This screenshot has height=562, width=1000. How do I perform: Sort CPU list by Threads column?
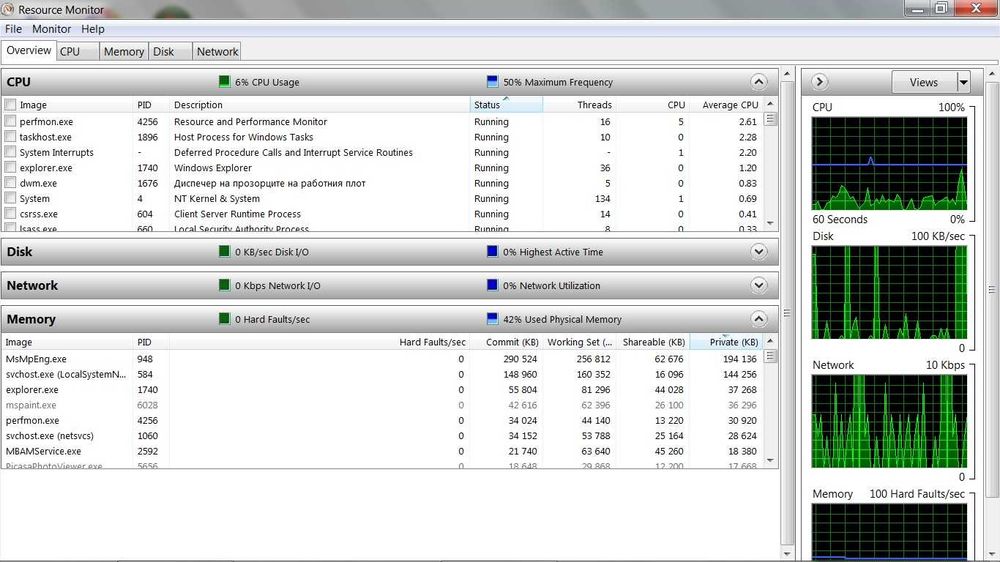pos(580,105)
